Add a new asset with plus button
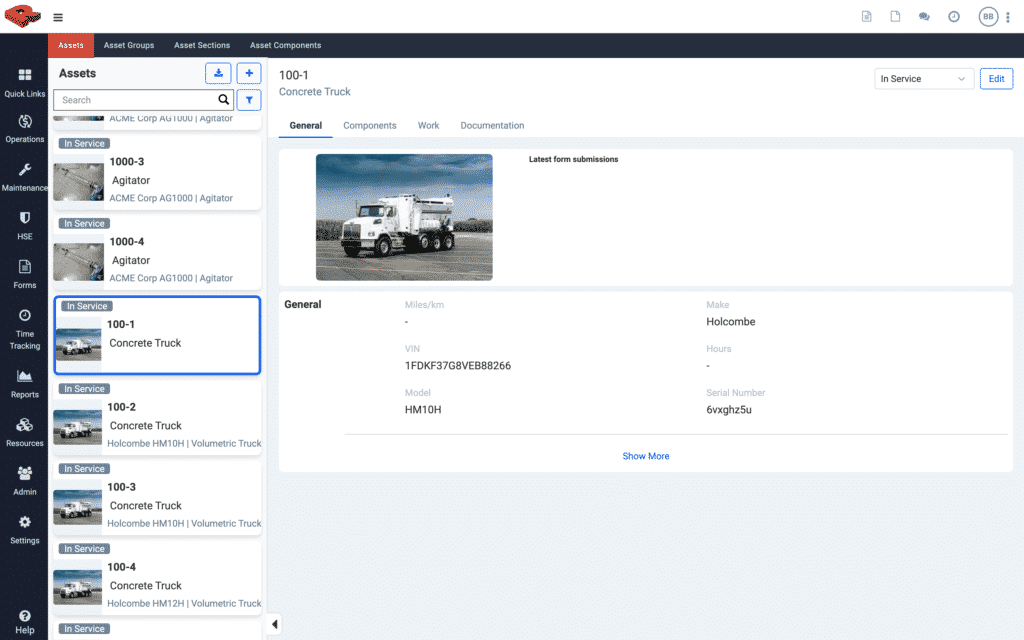The image size is (1024, 640). [x=249, y=73]
